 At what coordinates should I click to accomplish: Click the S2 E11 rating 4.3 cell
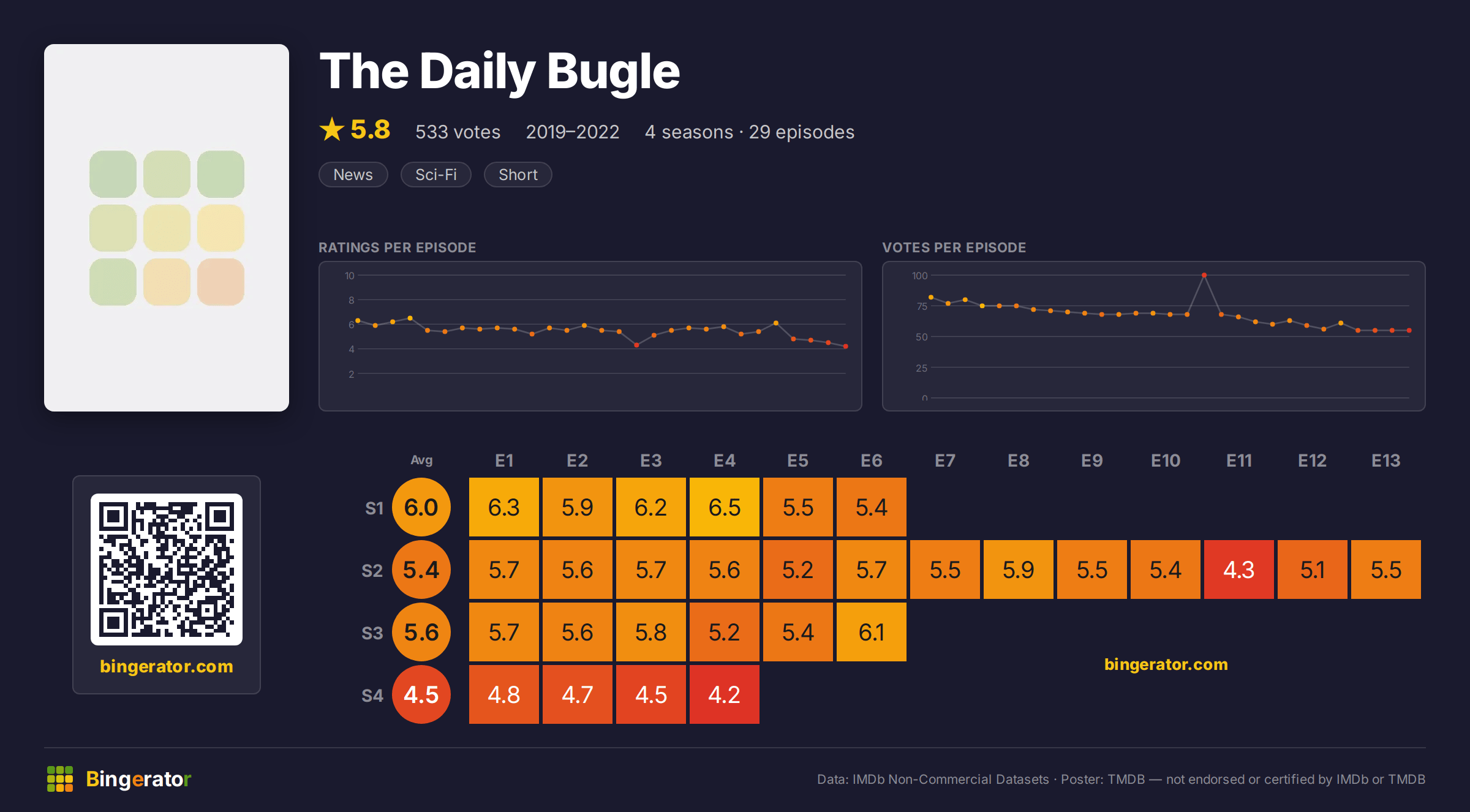pos(1239,570)
